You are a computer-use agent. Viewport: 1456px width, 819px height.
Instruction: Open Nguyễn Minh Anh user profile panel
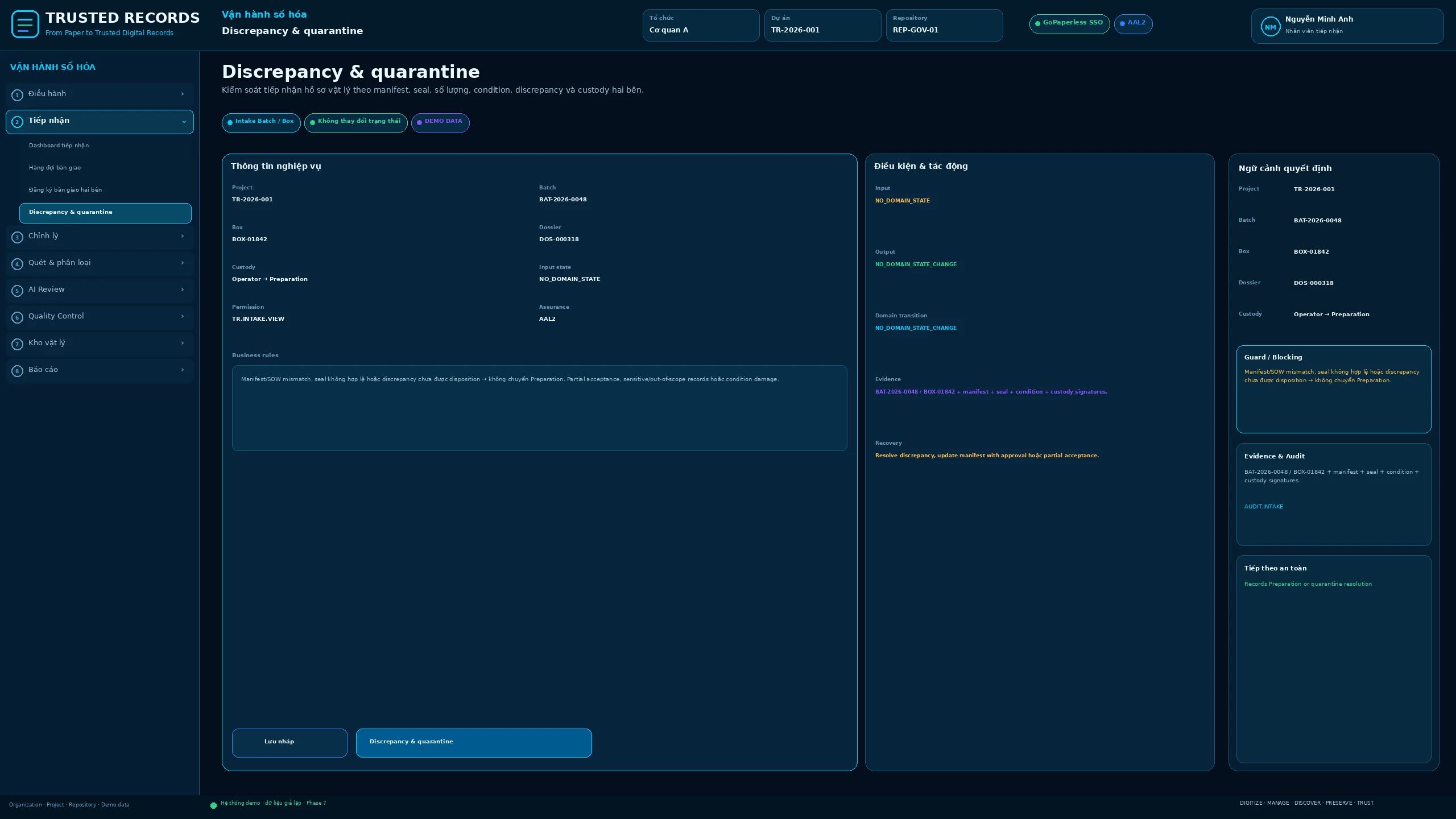coord(1347,26)
